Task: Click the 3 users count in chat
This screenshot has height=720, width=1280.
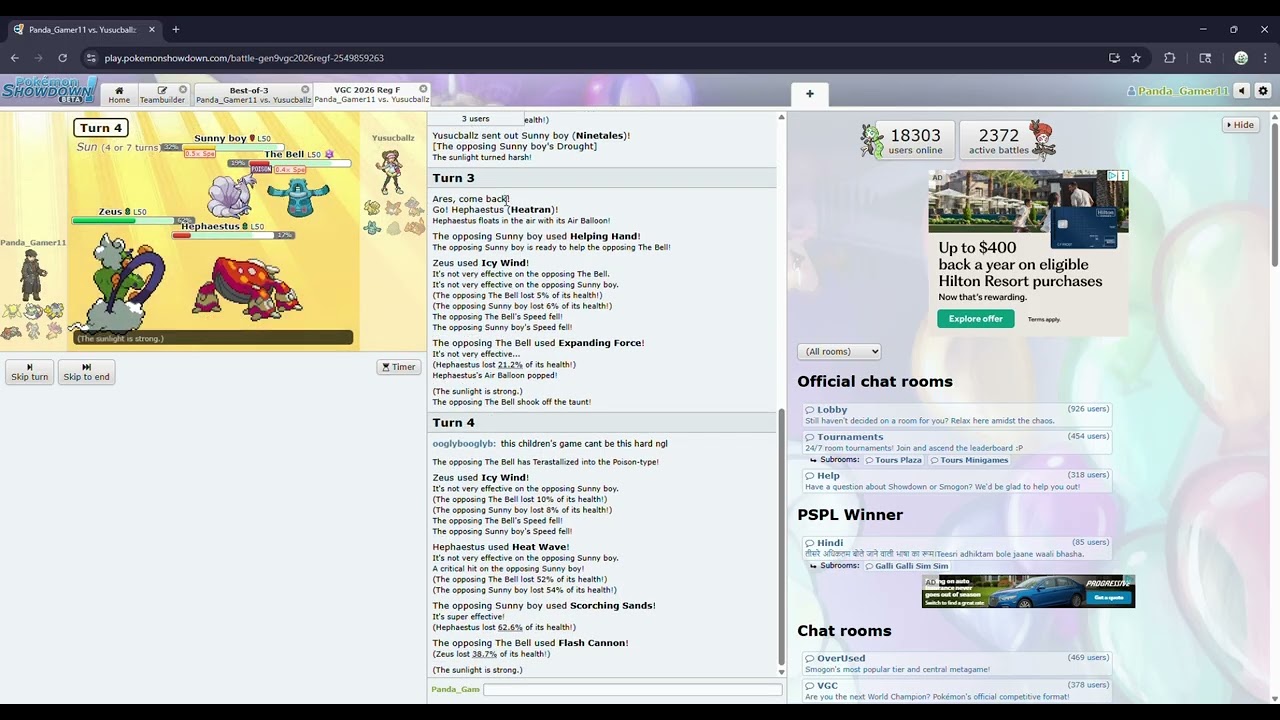Action: (475, 119)
